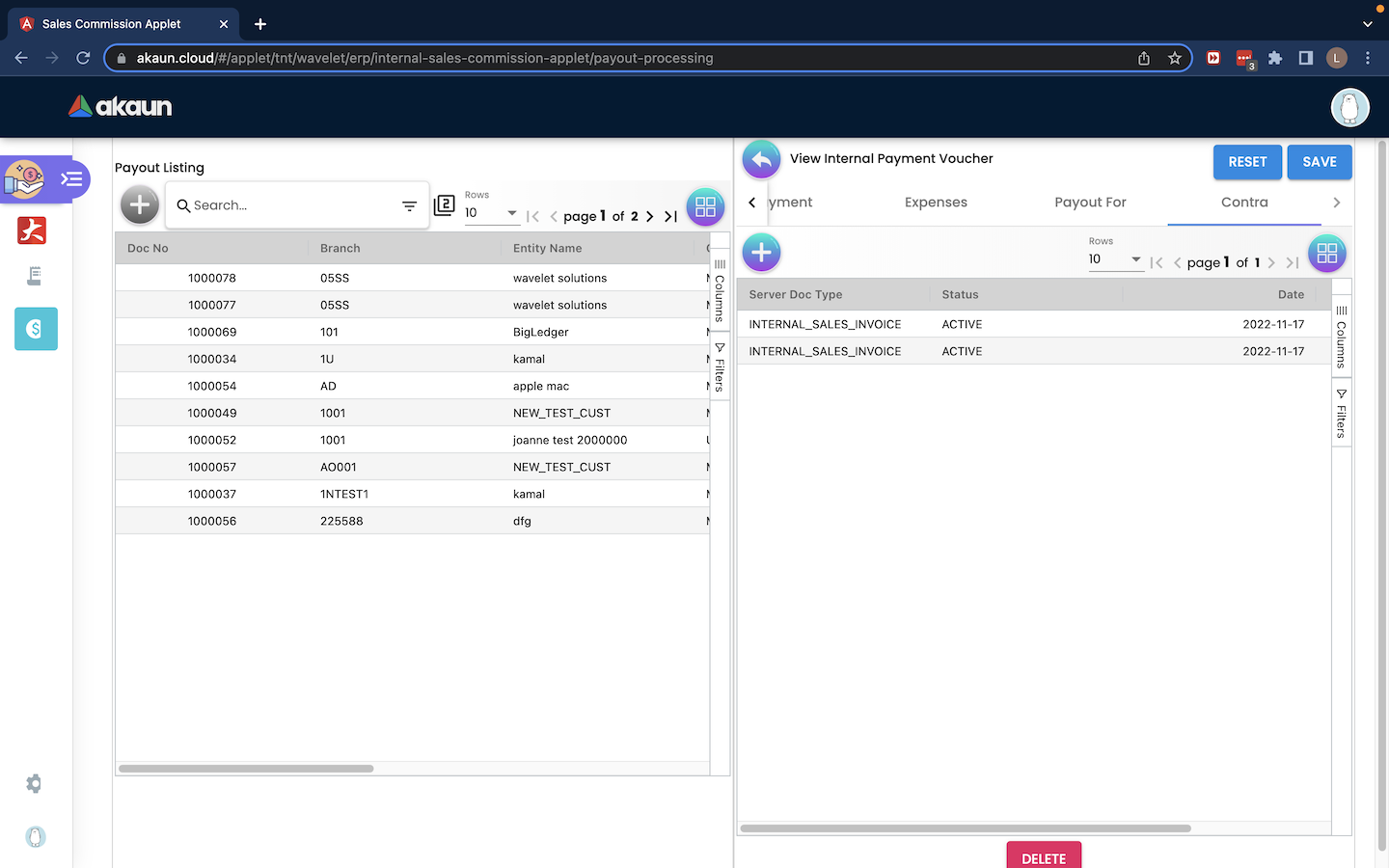
Task: Click the dollar sign sidebar icon
Action: (x=36, y=329)
